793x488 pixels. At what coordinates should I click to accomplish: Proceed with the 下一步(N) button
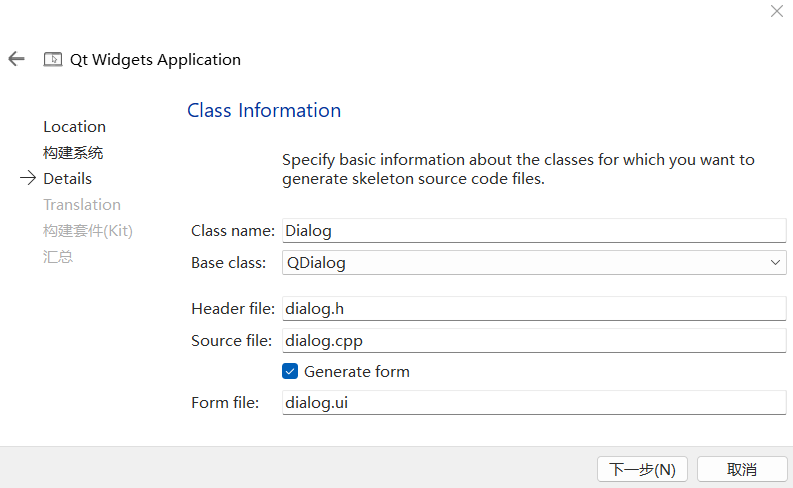click(642, 469)
